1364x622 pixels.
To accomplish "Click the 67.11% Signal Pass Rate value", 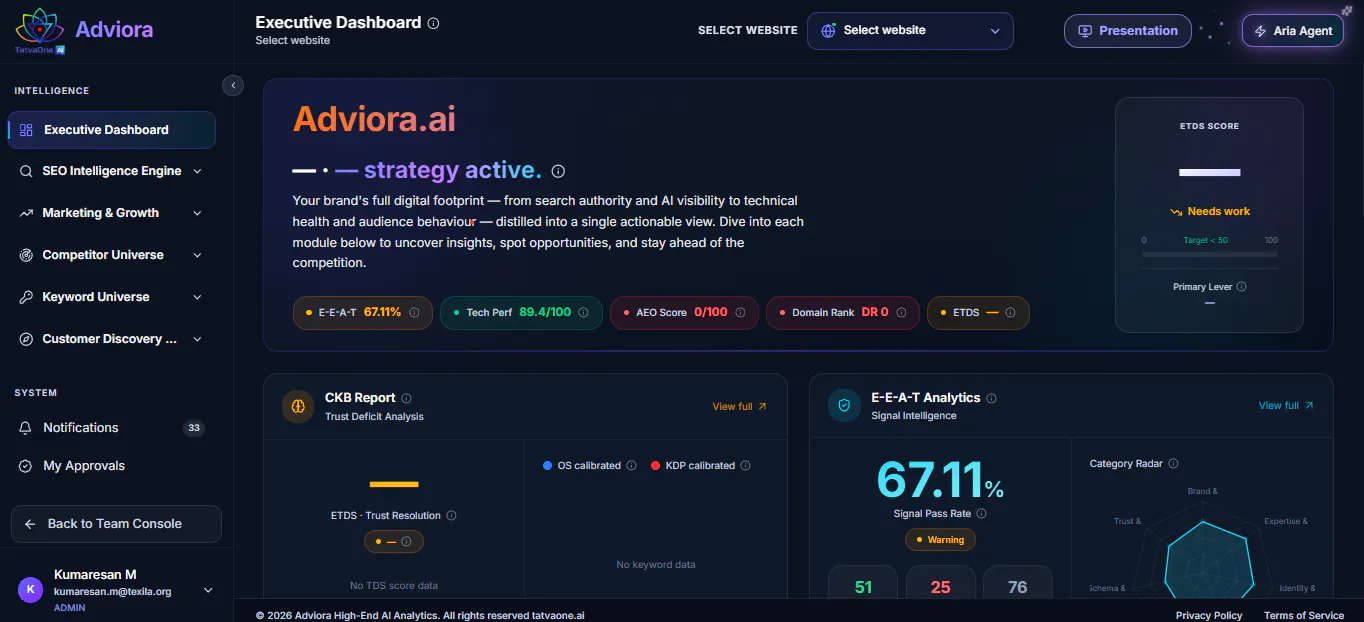I will click(940, 480).
